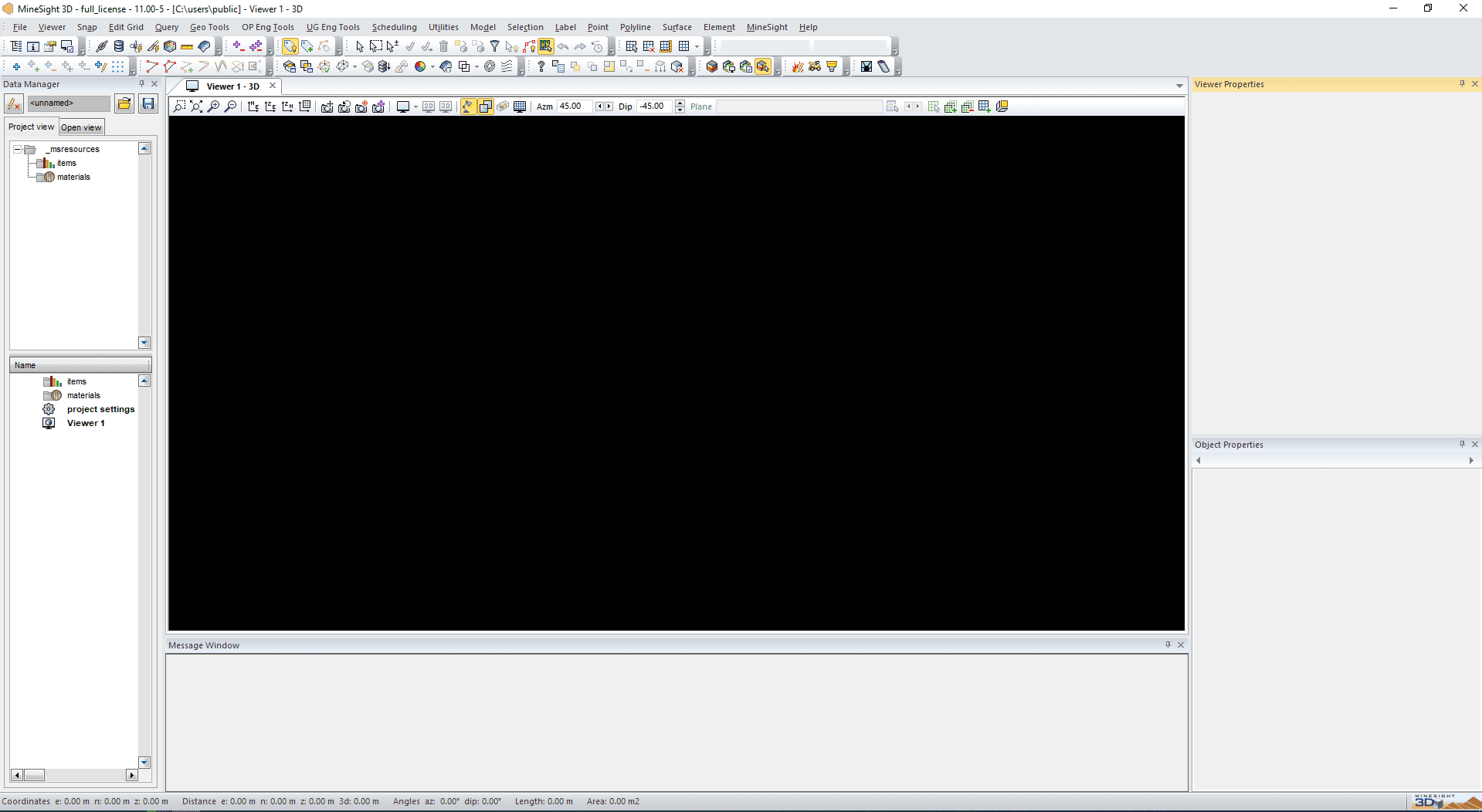Click the database cylinder icon in toolbar

coord(119,46)
